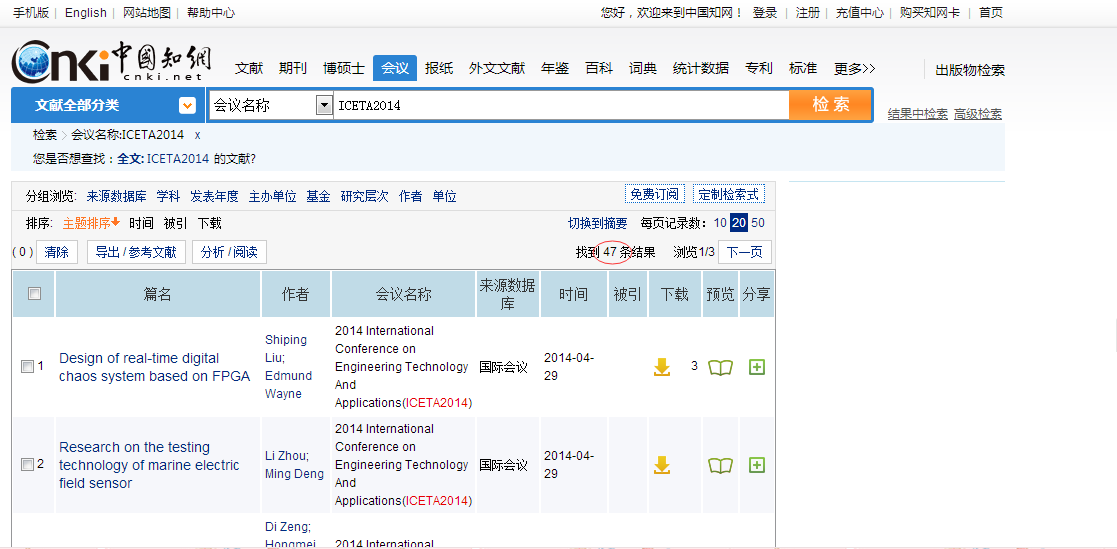The width and height of the screenshot is (1117, 549).
Task: Go to next page with 下一页
Action: pyautogui.click(x=744, y=252)
